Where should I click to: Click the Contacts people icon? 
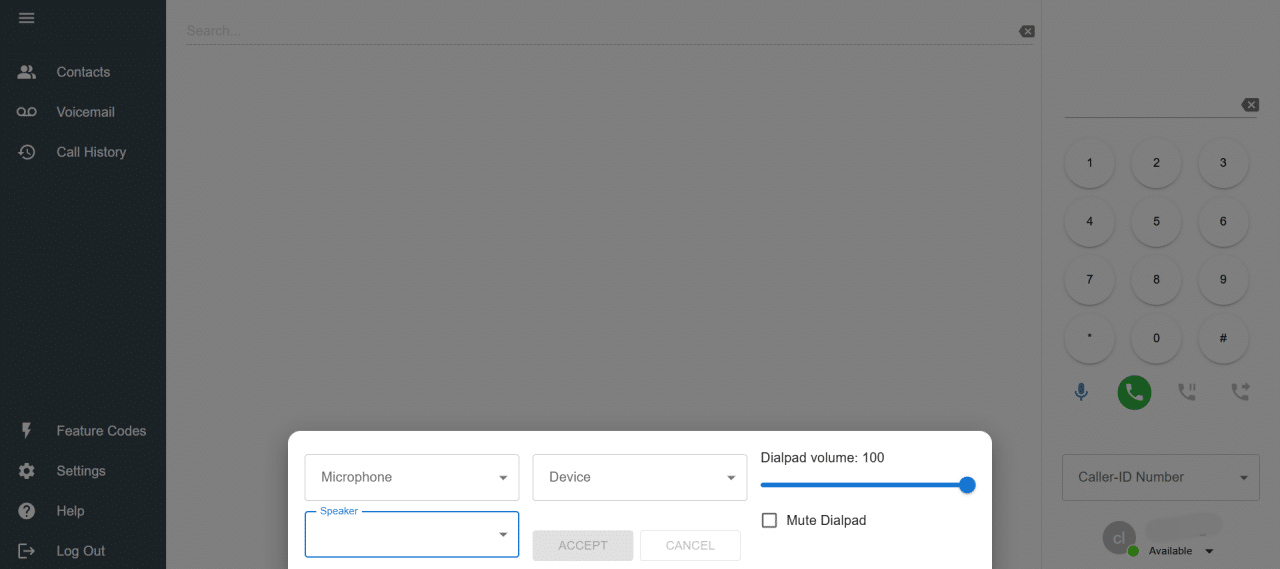click(x=27, y=72)
